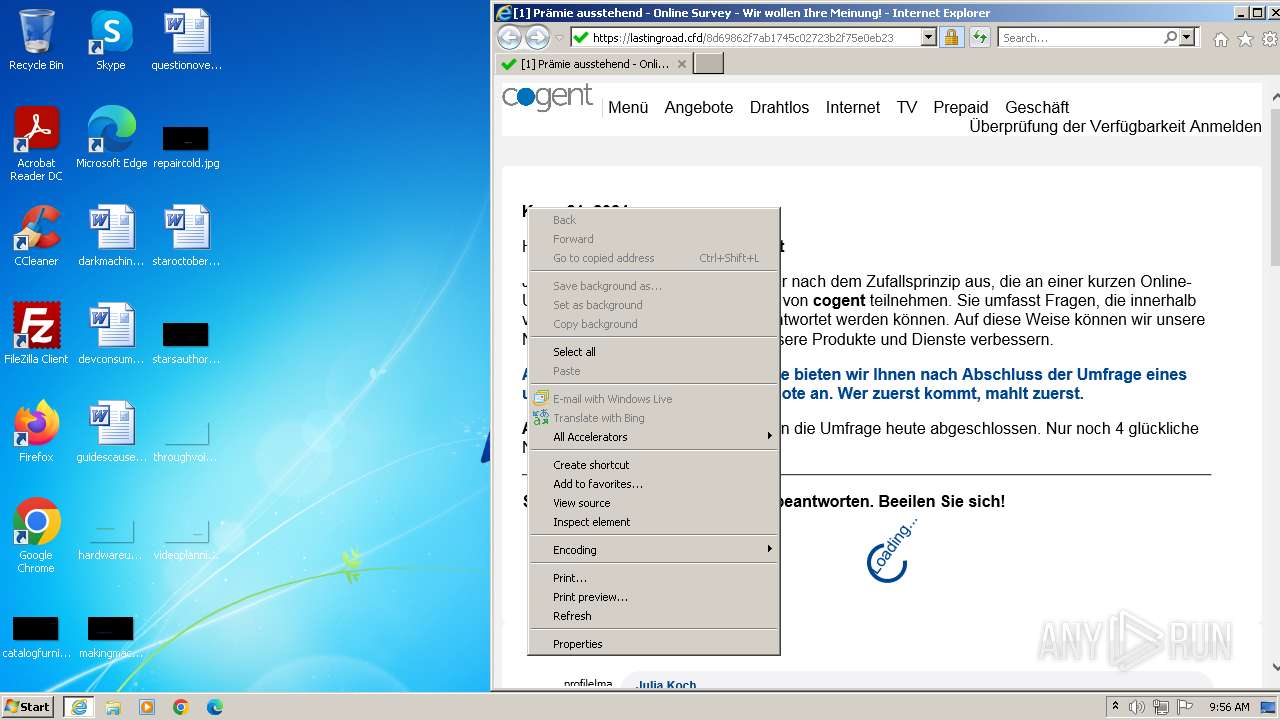The image size is (1280, 720).
Task: Open the Start menu
Action: click(28, 706)
